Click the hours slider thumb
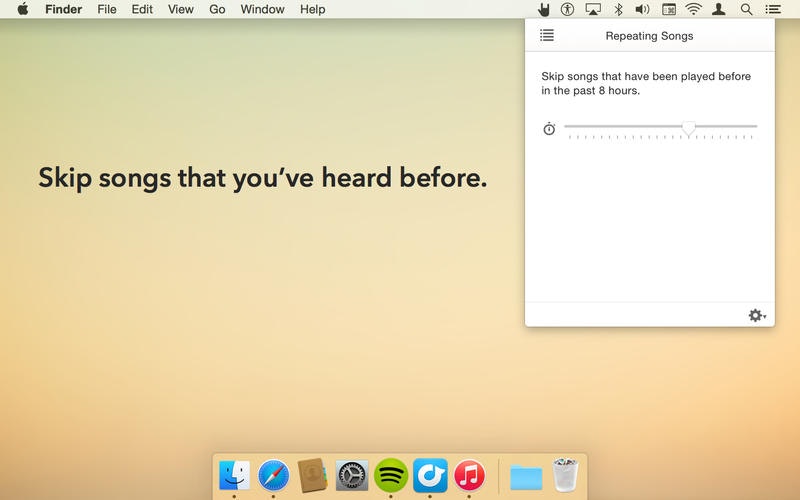This screenshot has height=500, width=800. (x=689, y=128)
